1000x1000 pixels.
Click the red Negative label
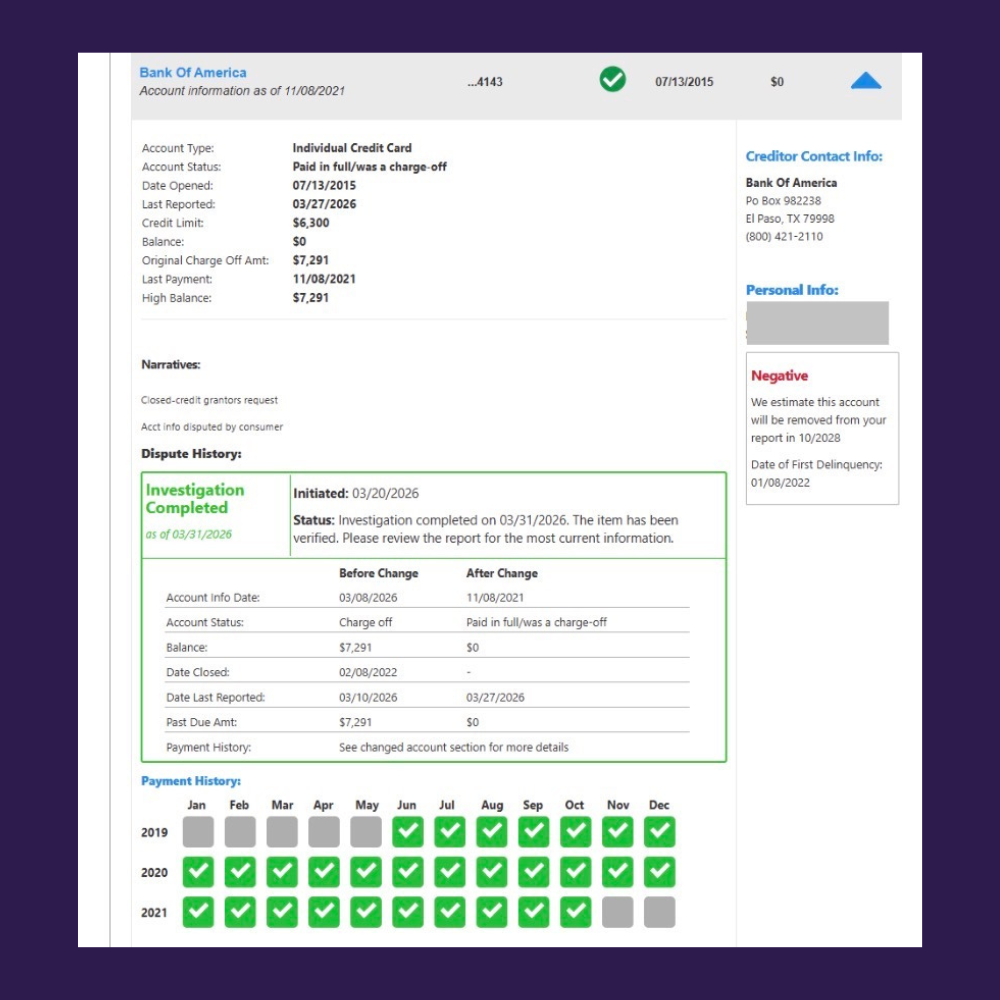[779, 376]
